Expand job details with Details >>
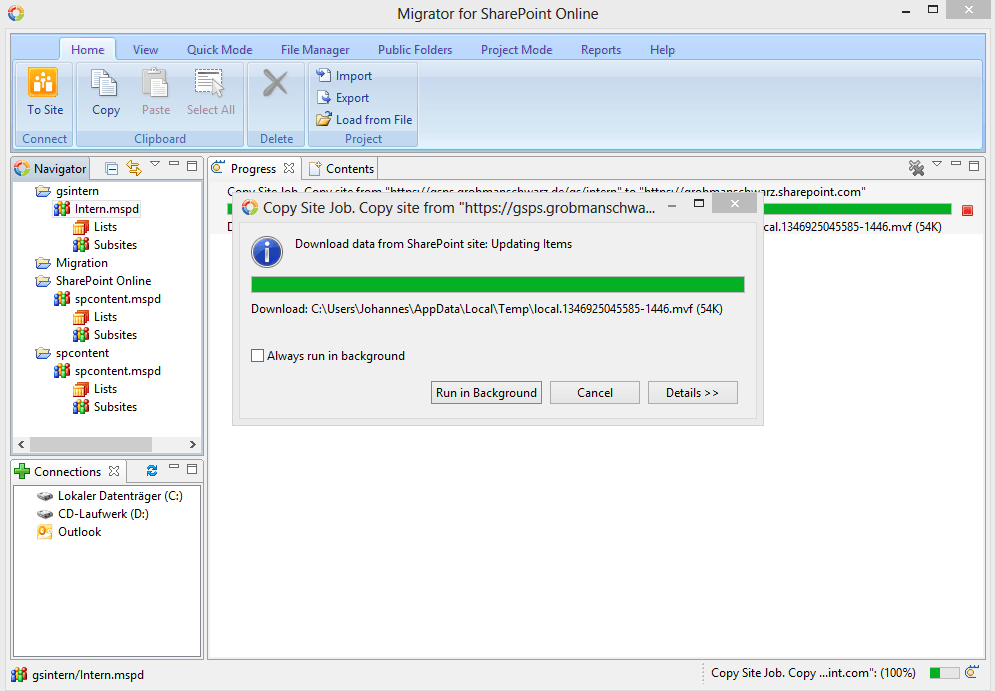Image resolution: width=995 pixels, height=691 pixels. click(692, 393)
